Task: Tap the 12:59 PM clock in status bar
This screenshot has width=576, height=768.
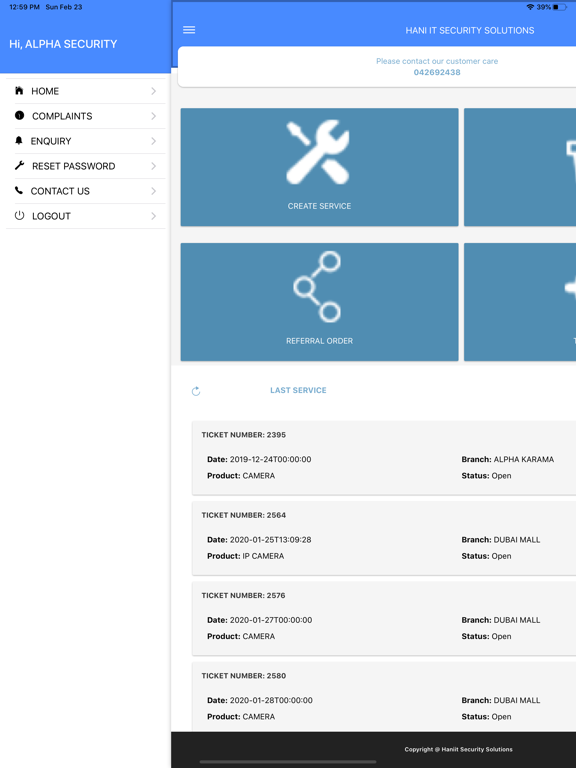Action: pyautogui.click(x=24, y=7)
